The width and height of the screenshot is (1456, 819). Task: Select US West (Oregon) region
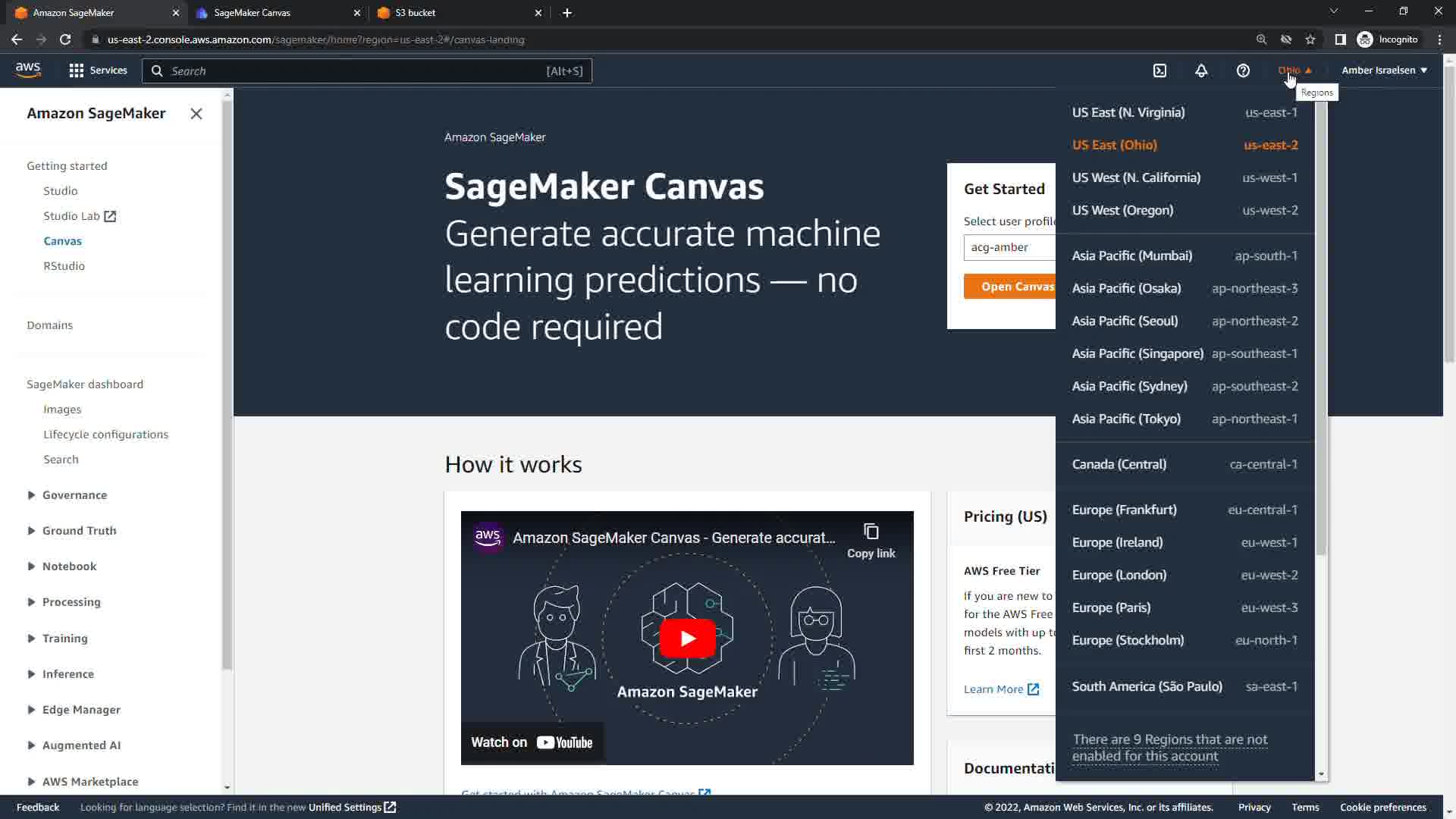(1122, 210)
